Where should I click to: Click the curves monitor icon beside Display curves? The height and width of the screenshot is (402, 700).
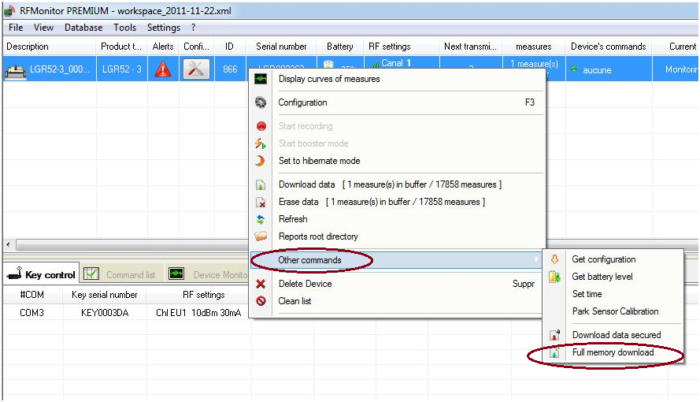coord(261,79)
